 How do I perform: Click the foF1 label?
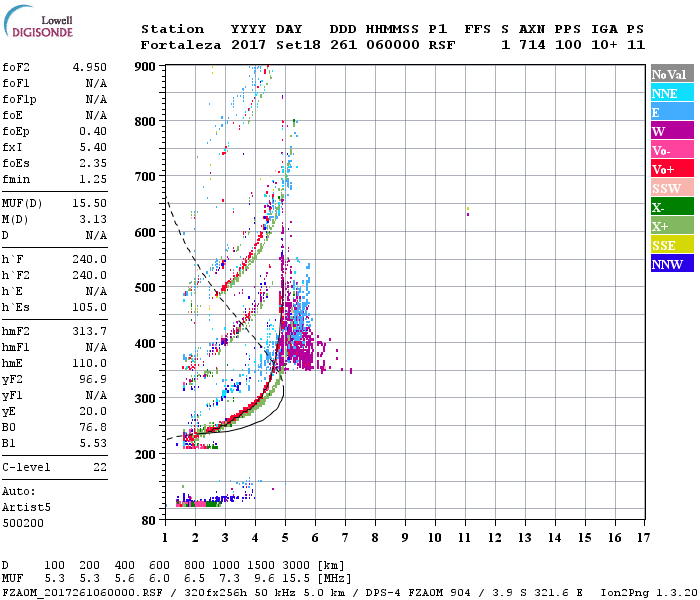click(x=16, y=83)
